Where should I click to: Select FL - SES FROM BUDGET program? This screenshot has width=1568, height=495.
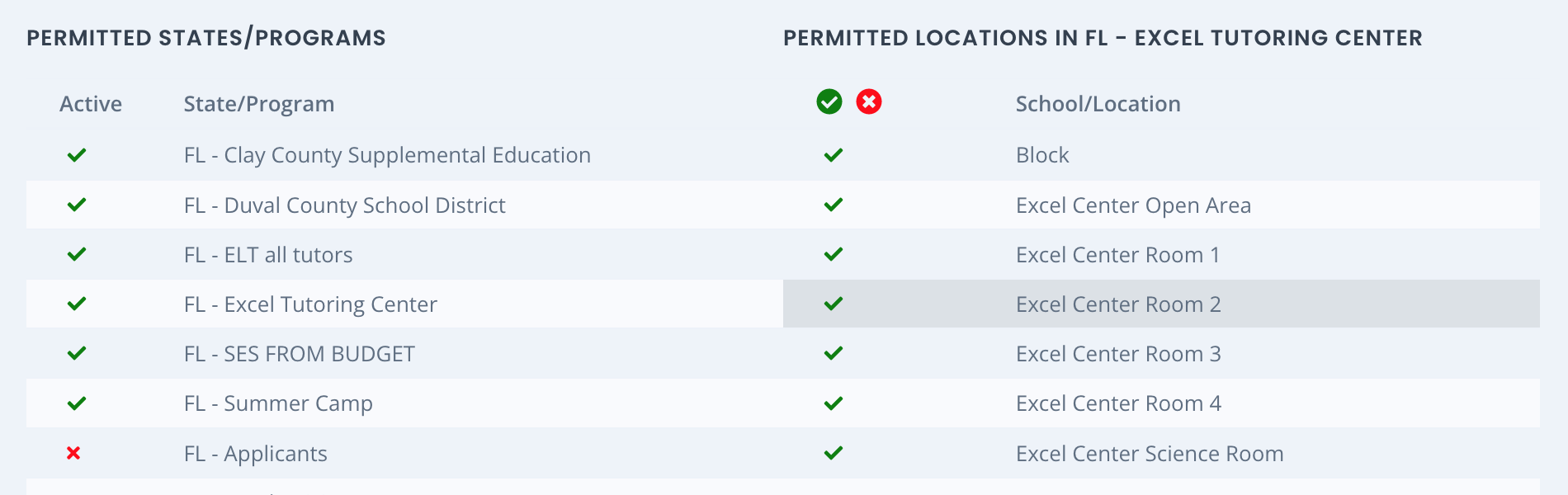coord(300,354)
